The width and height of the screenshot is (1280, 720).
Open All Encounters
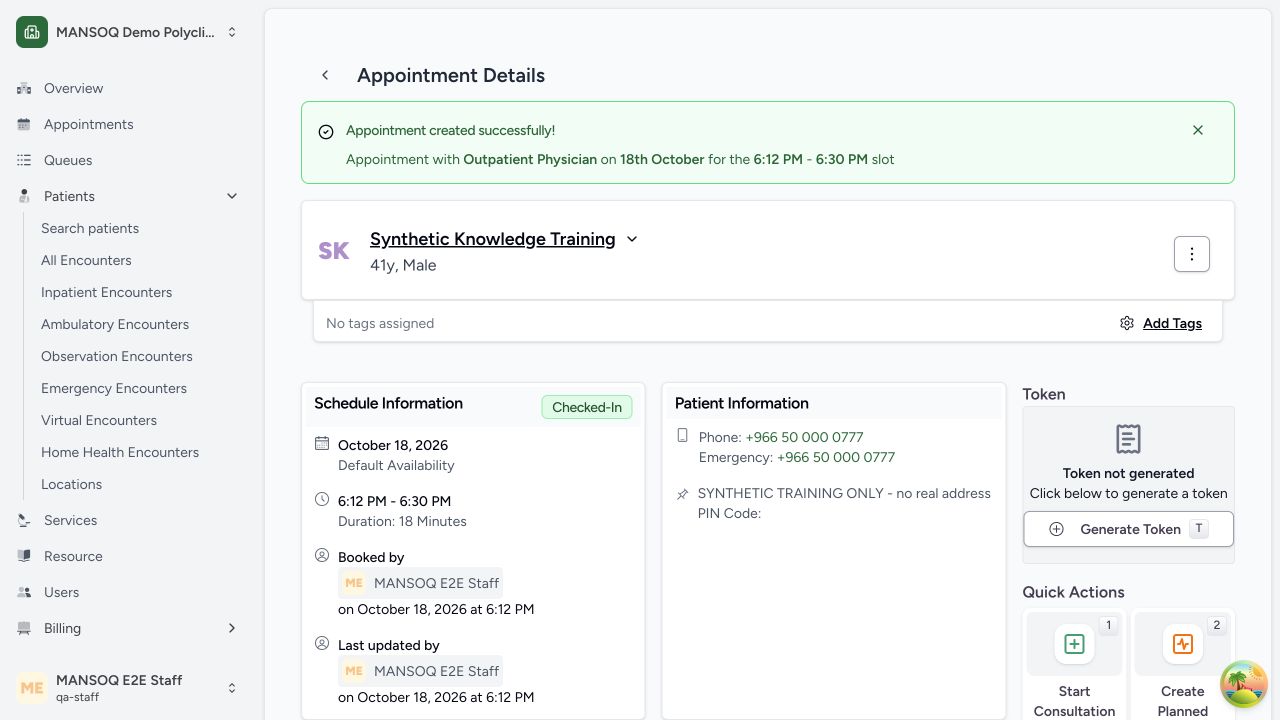(86, 260)
